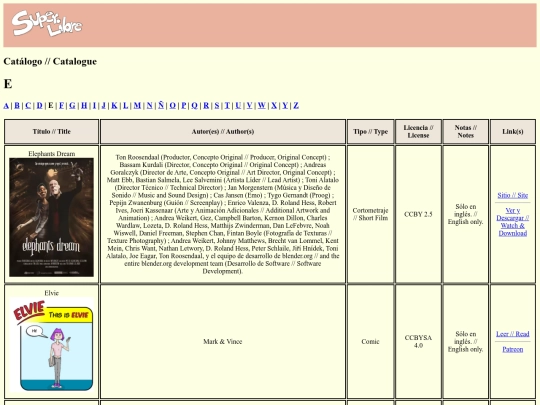Open catalogue letter J

(103, 105)
